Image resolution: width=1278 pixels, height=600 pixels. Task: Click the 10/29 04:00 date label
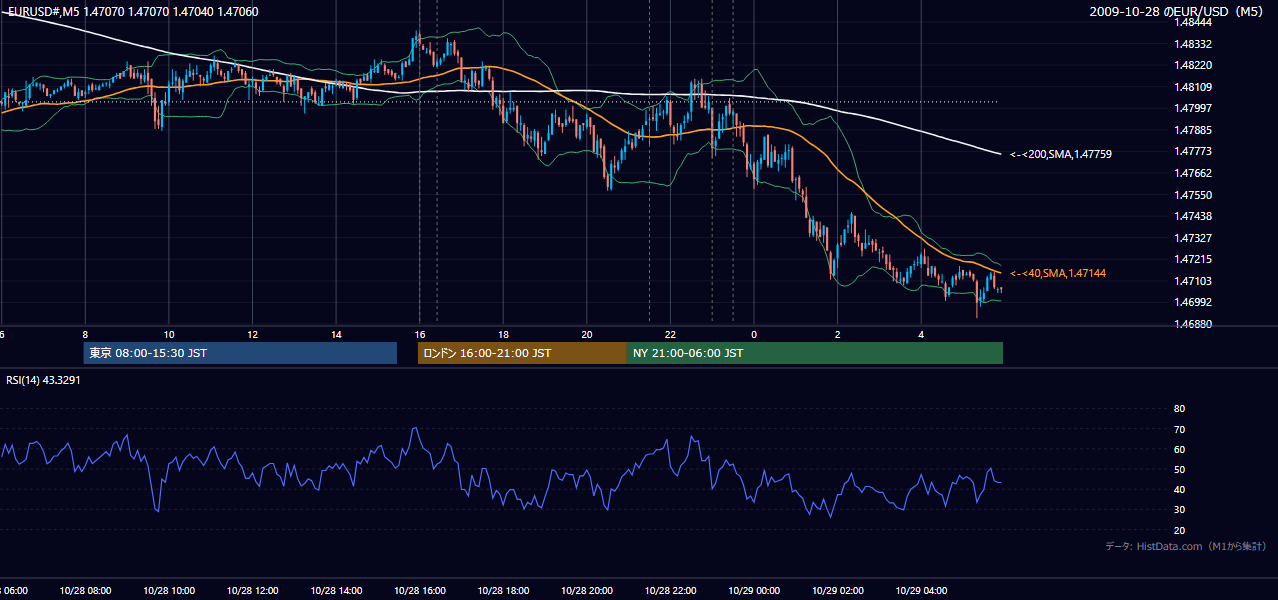(922, 590)
